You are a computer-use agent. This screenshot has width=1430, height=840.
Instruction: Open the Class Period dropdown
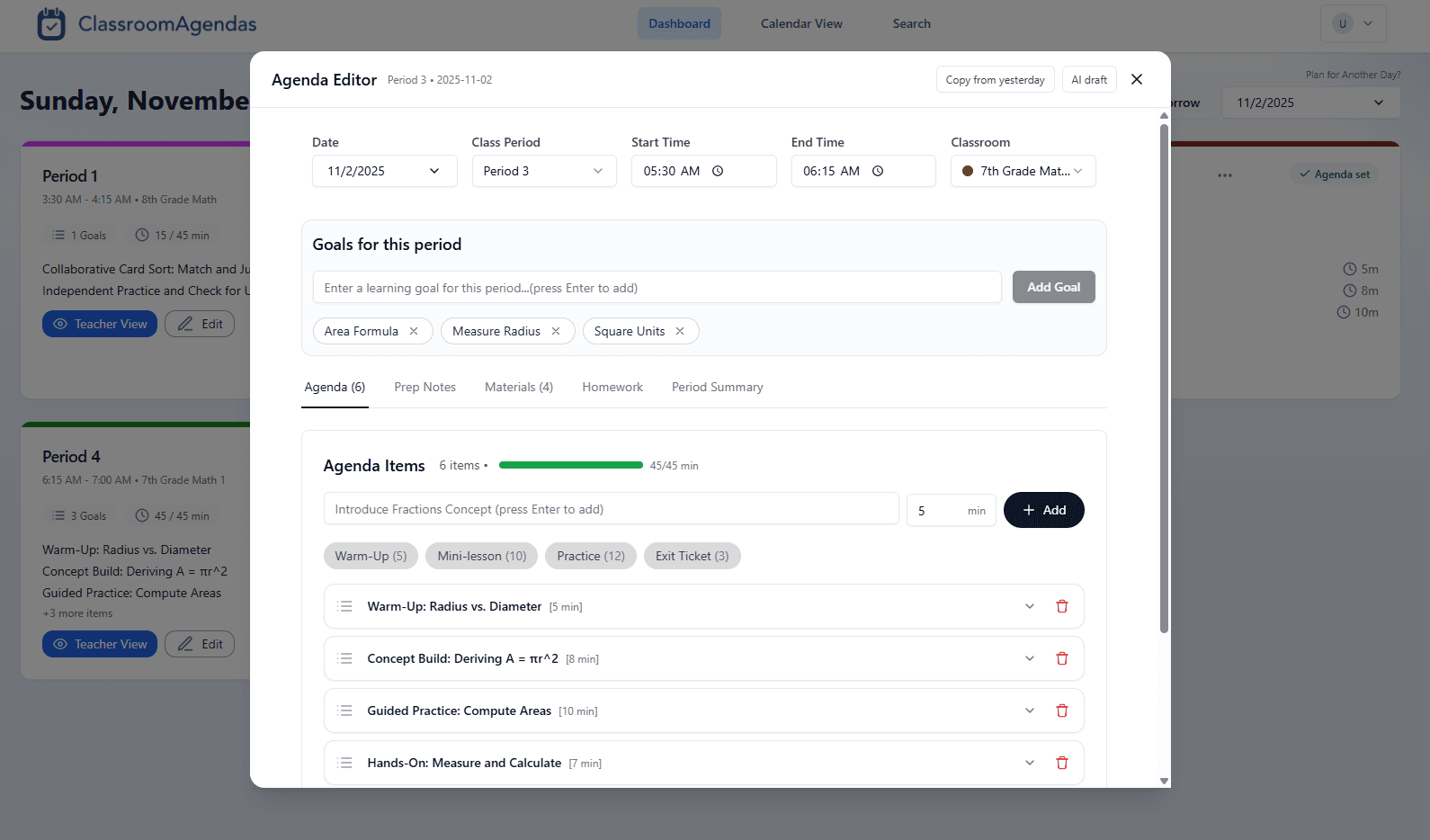click(x=544, y=171)
